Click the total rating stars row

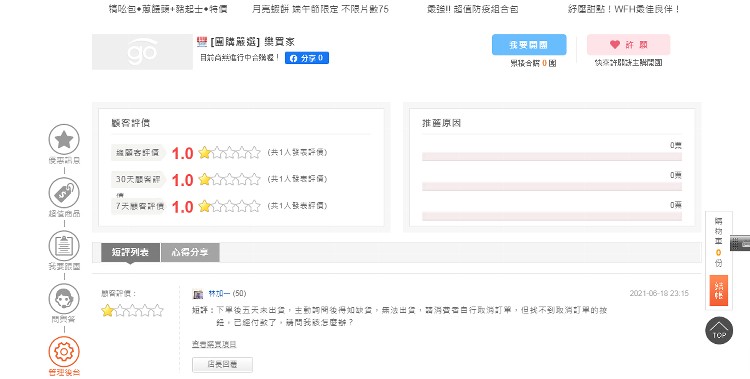coord(229,153)
